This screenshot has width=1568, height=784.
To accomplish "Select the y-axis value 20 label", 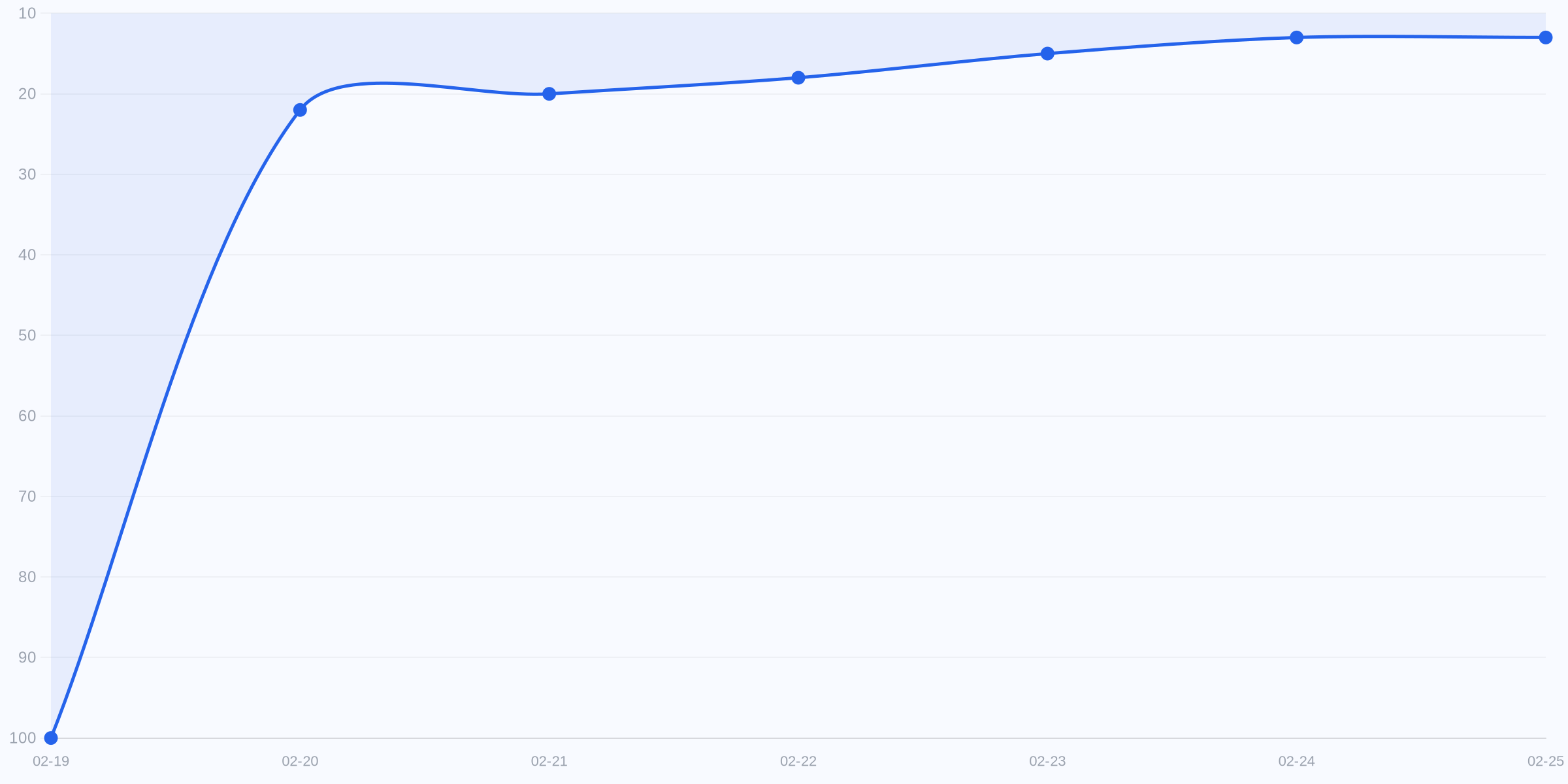I will click(27, 94).
